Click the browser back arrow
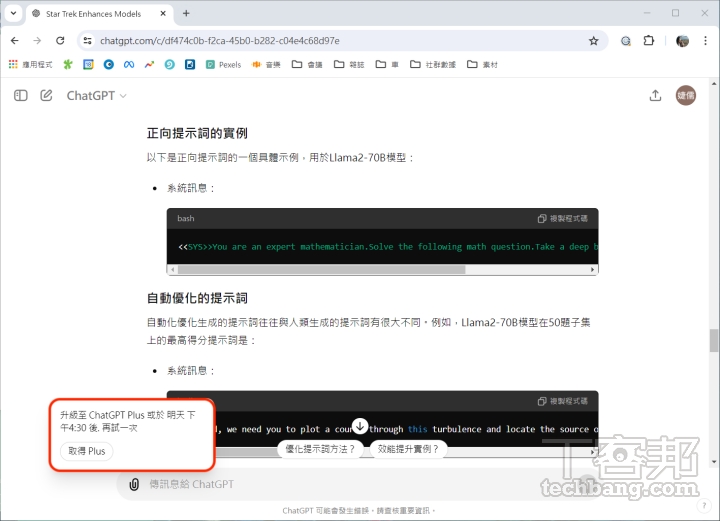 tap(15, 40)
